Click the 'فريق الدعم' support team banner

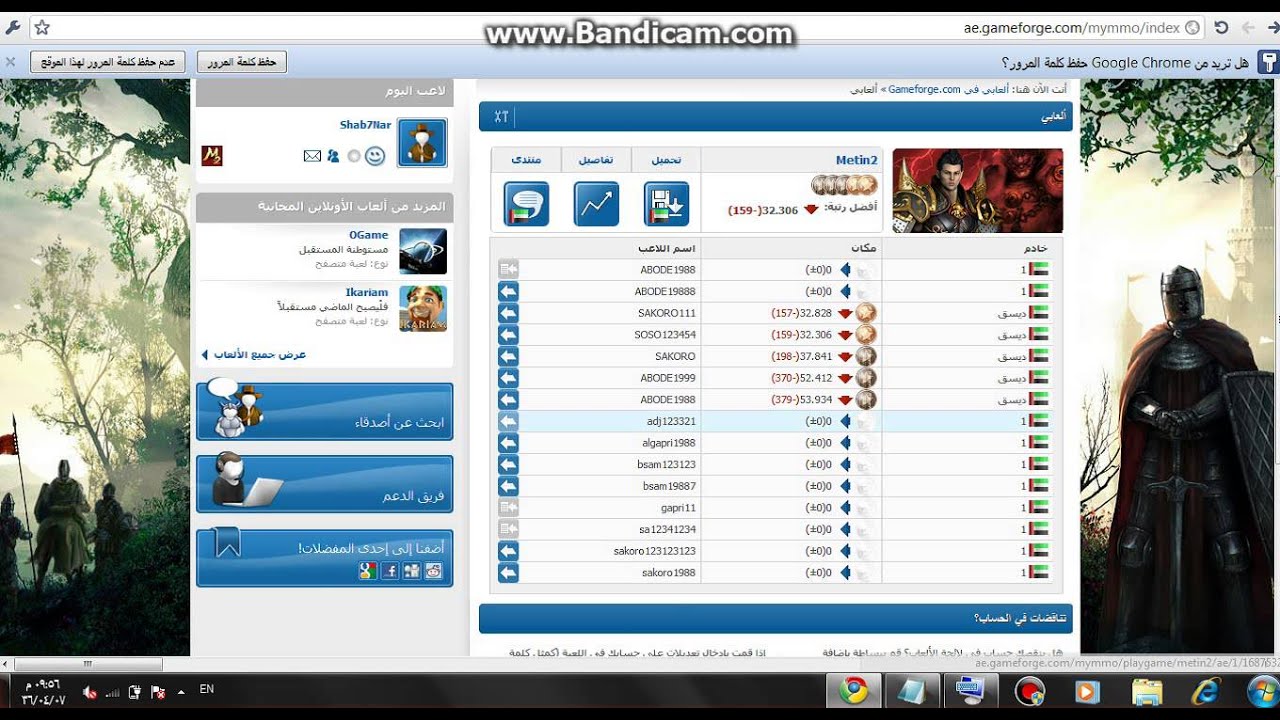coord(324,484)
